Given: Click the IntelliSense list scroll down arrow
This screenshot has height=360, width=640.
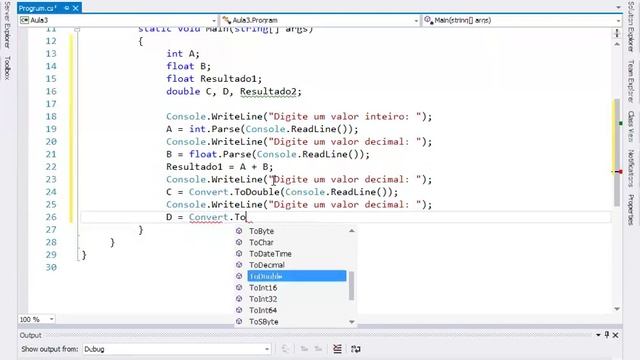Looking at the screenshot, I should point(351,322).
